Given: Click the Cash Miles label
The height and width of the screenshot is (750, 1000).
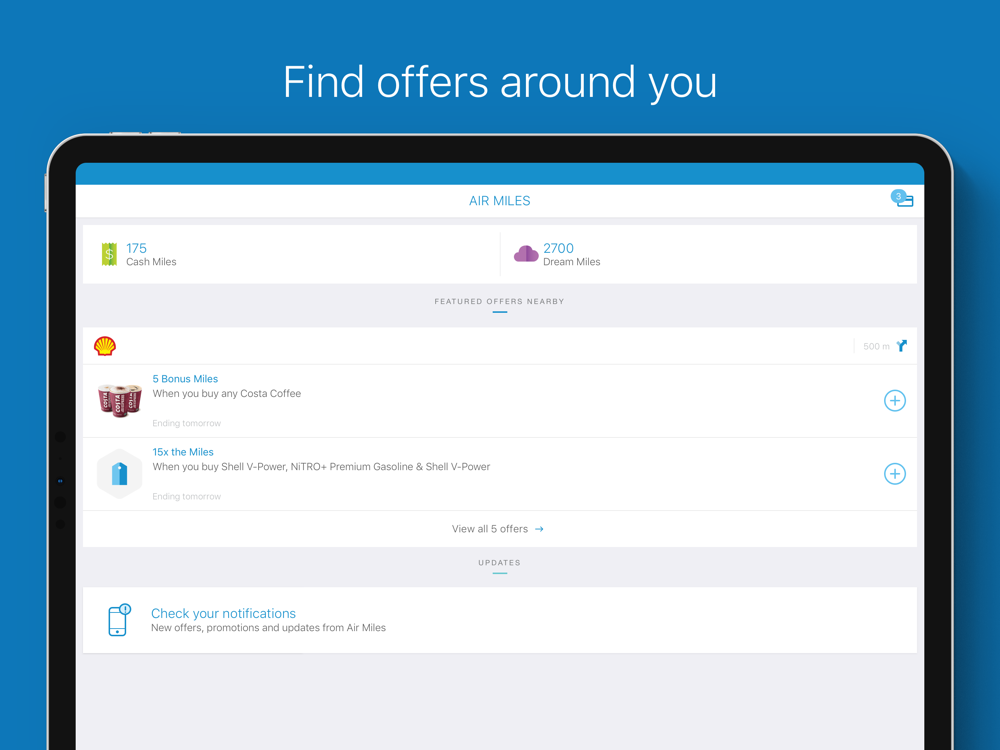Looking at the screenshot, I should pyautogui.click(x=151, y=261).
